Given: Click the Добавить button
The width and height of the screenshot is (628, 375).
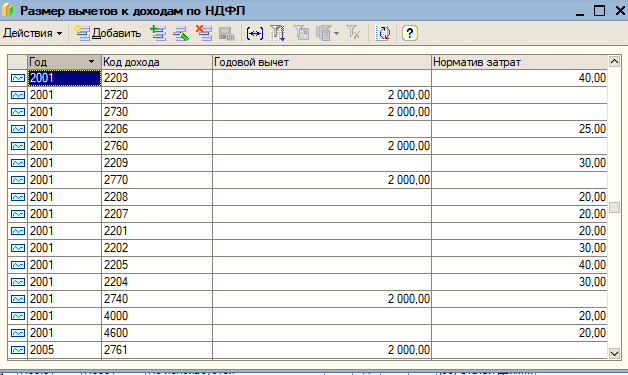Looking at the screenshot, I should point(108,33).
